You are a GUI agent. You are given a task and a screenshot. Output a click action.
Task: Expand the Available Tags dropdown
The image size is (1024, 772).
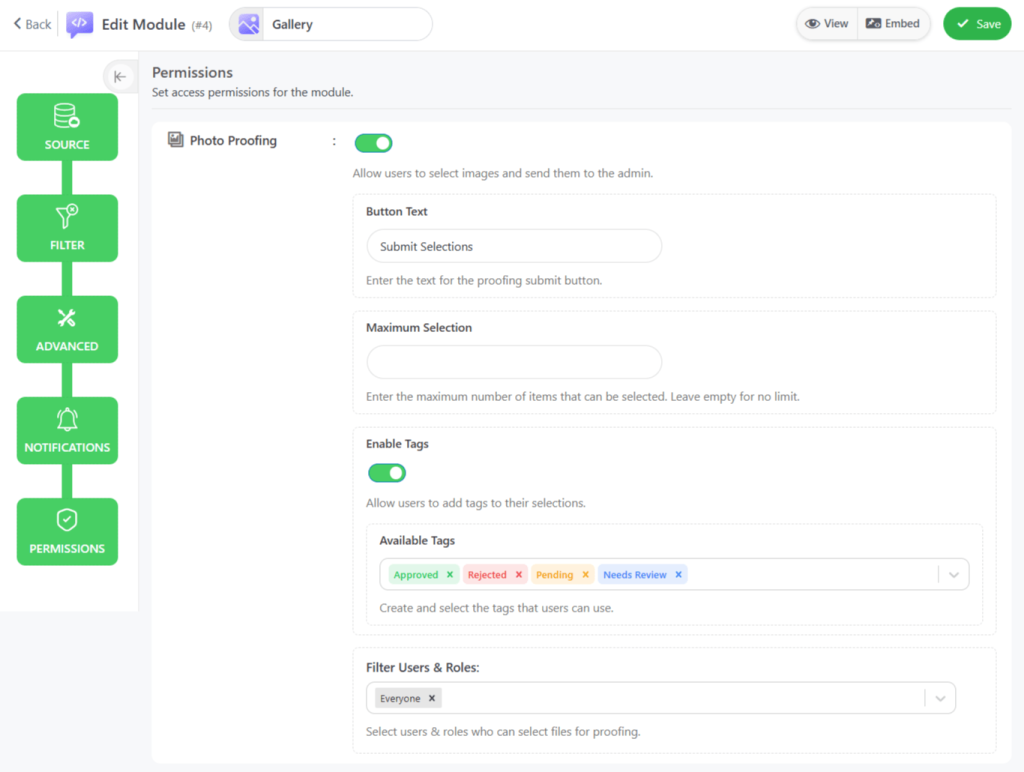click(x=953, y=575)
